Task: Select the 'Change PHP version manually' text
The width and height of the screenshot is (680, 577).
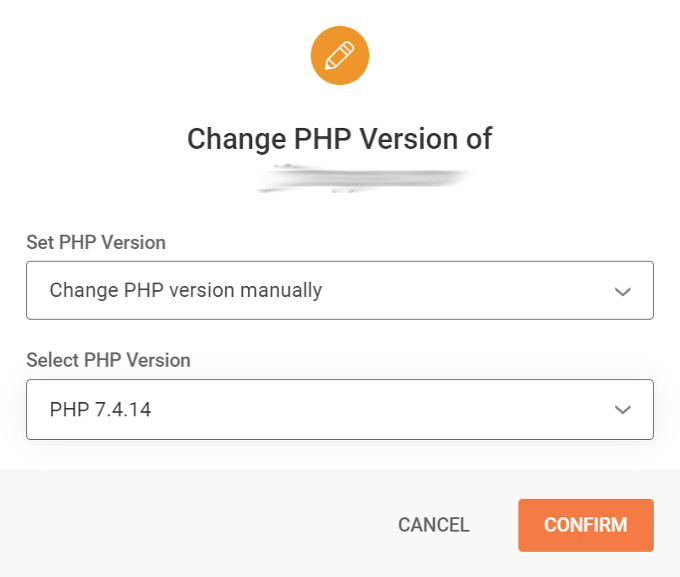Action: point(186,291)
